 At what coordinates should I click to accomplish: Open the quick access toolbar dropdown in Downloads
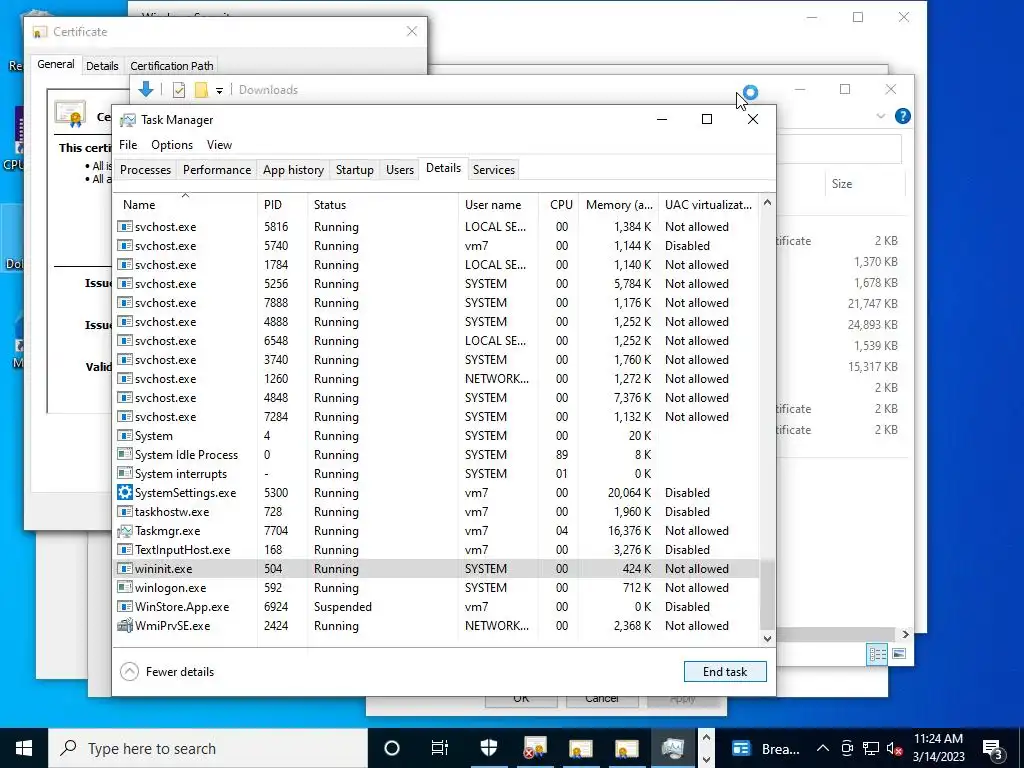point(219,91)
